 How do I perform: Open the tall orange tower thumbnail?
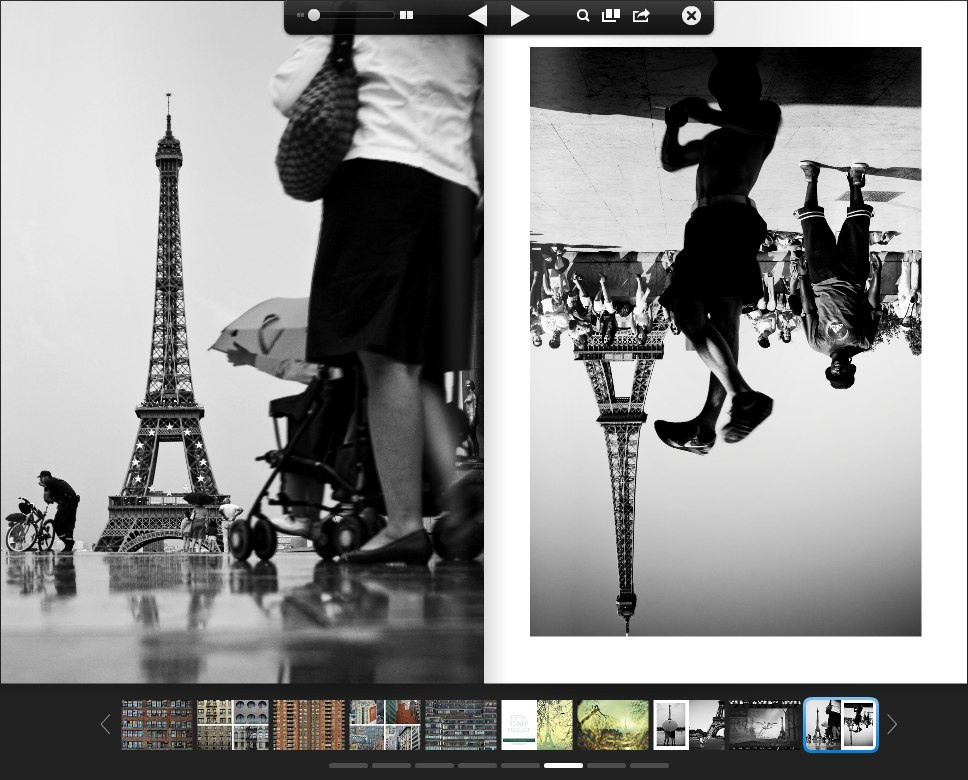[309, 725]
